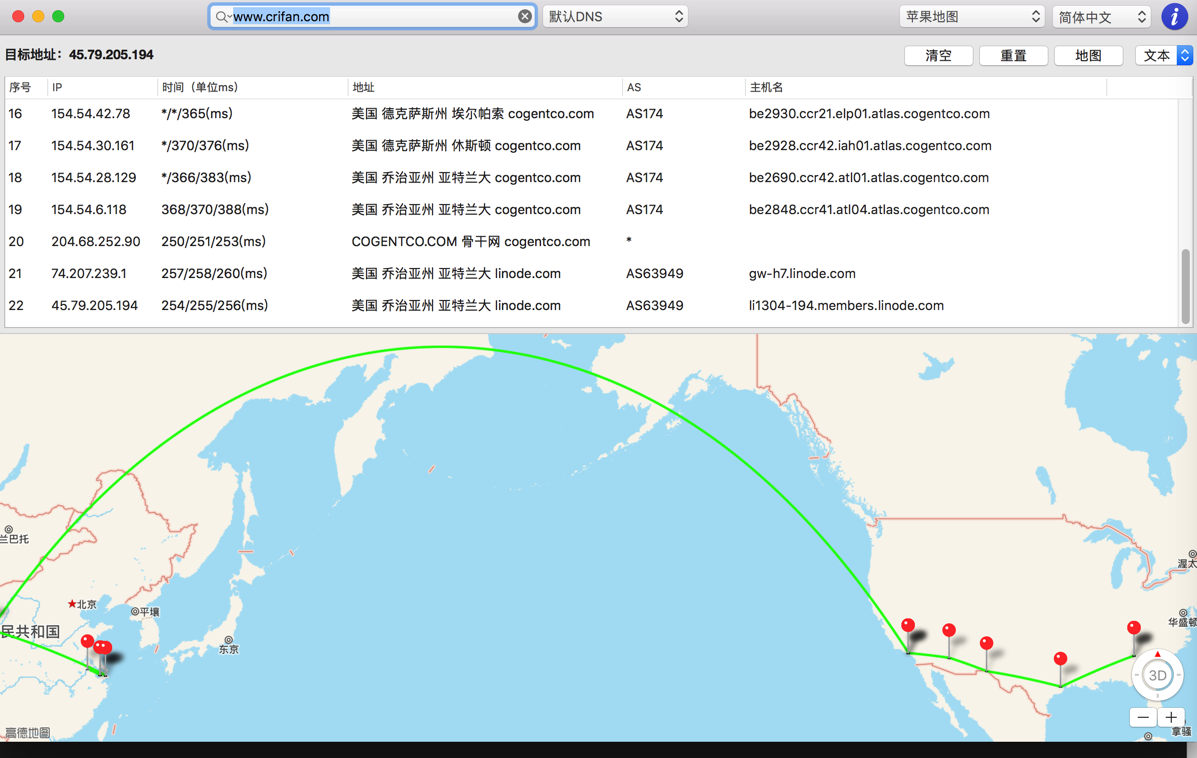Clear the search field with the X icon

524,16
